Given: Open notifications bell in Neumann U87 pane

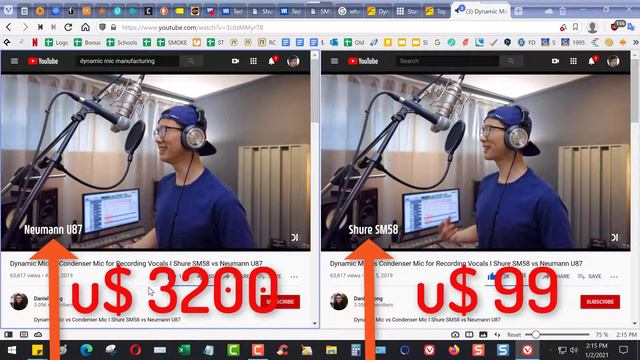Looking at the screenshot, I should 272,61.
